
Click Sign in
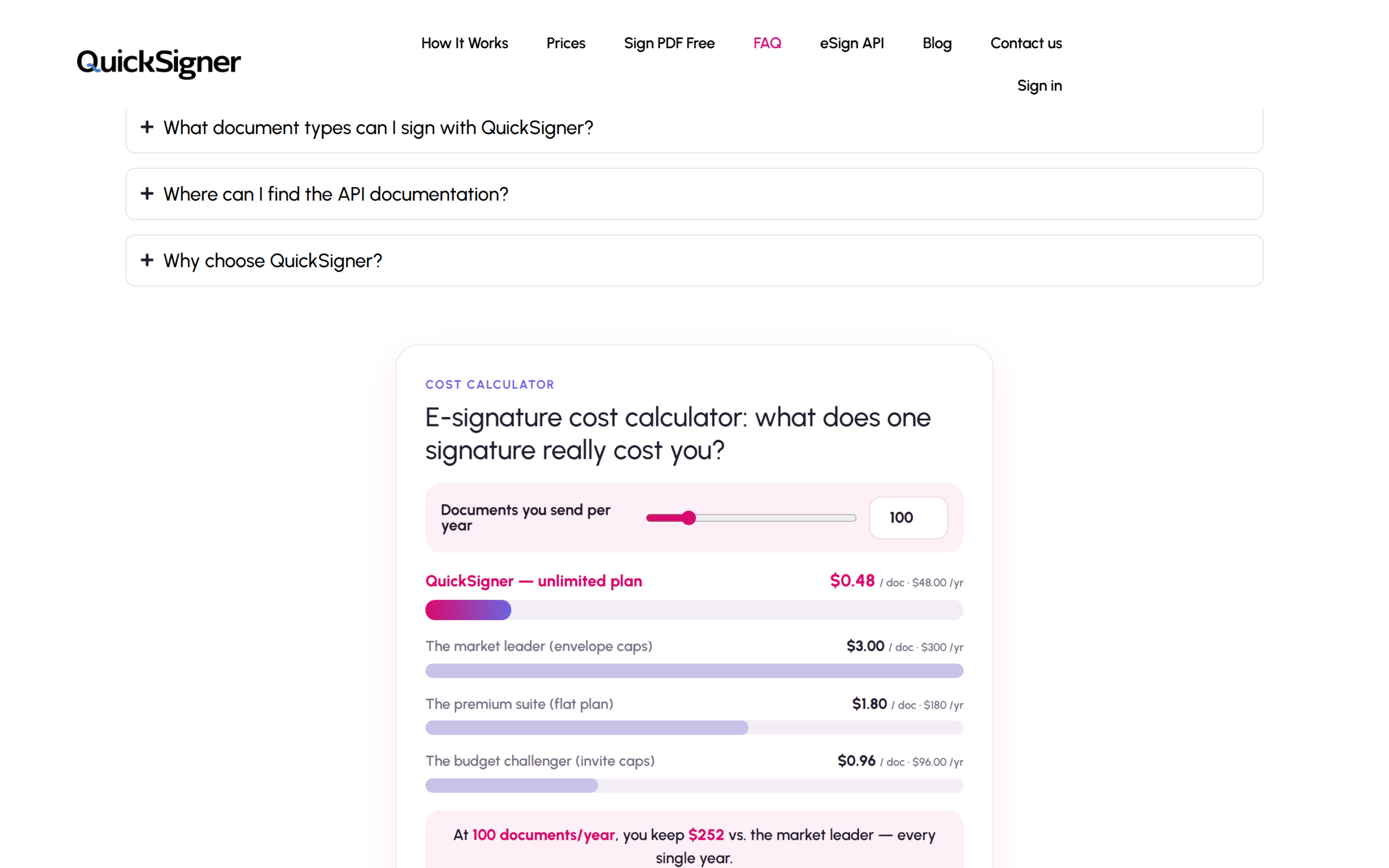click(x=1039, y=86)
